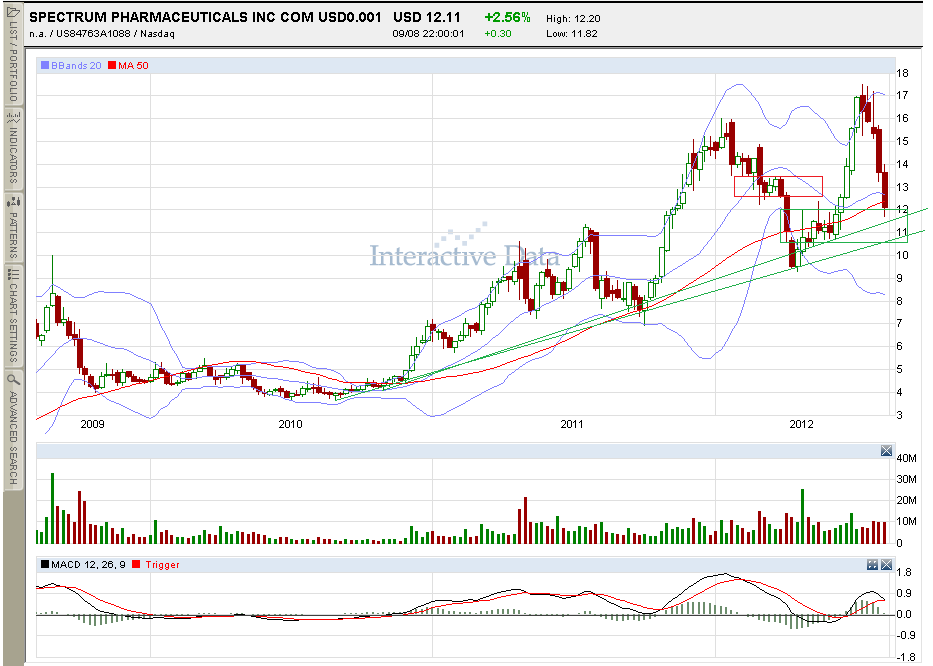Click the BBands 20 blue legend swatch
This screenshot has height=666, width=933.
[x=45, y=65]
